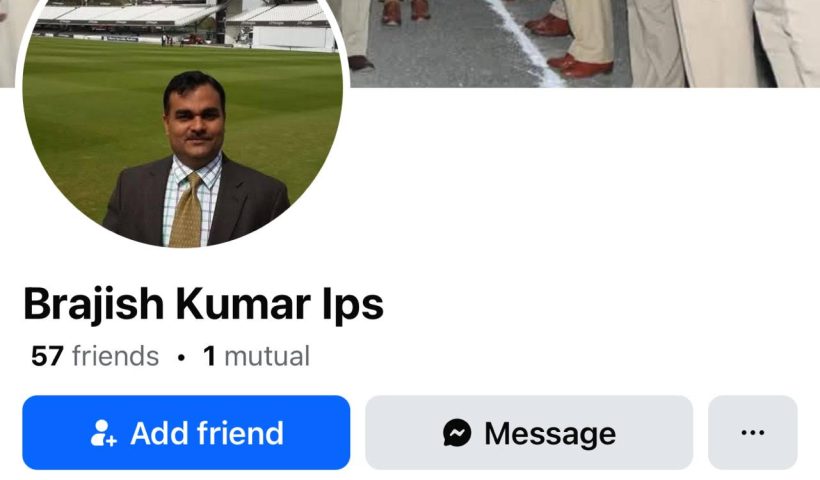Image resolution: width=820 pixels, height=480 pixels.
Task: Click the man's face in profile photo
Action: click(195, 123)
